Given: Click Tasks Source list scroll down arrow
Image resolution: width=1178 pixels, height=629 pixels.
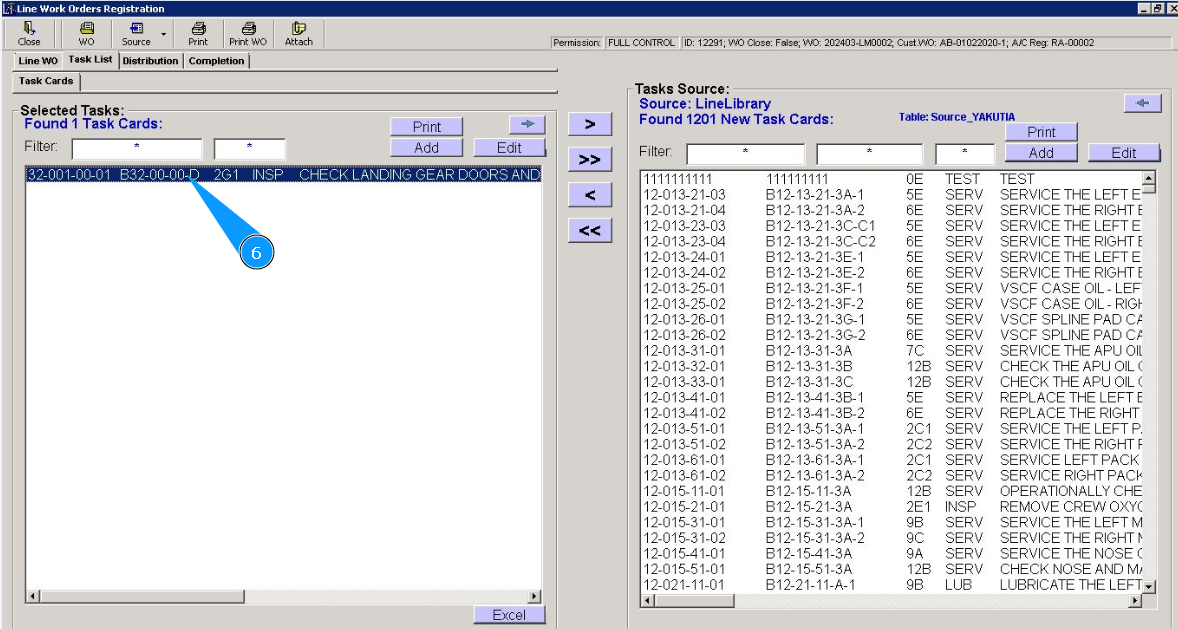Looking at the screenshot, I should (1149, 585).
